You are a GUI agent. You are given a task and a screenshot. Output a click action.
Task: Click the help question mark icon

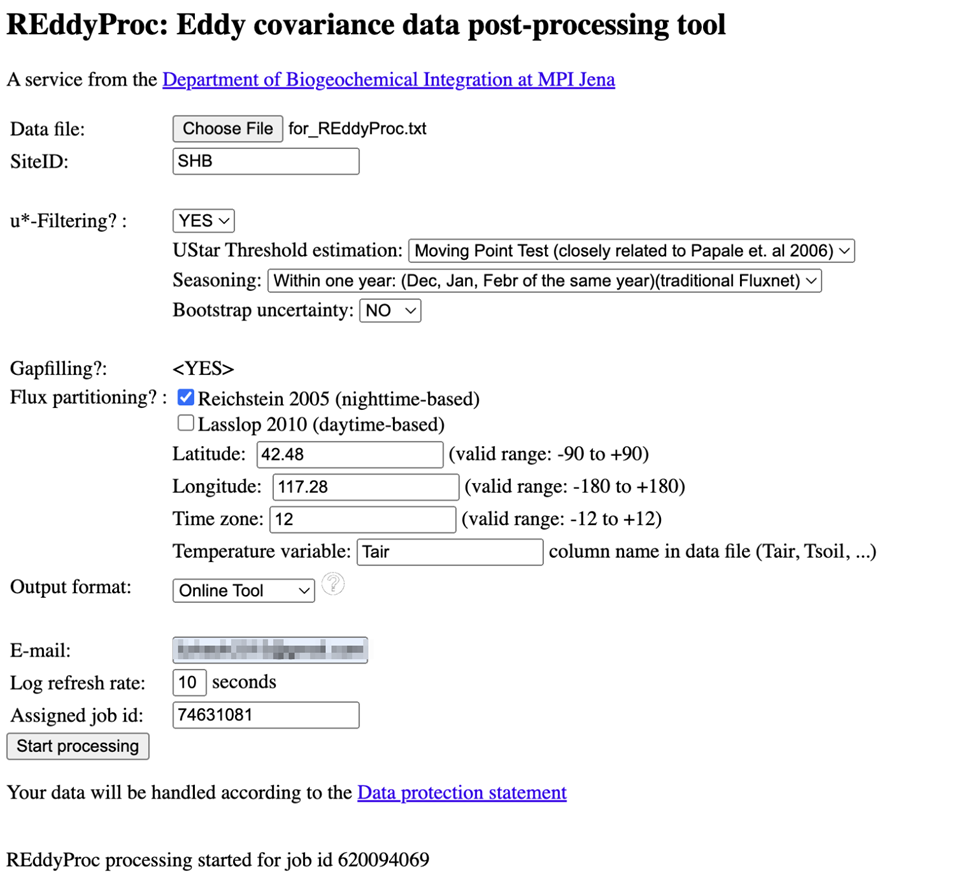coord(334,585)
